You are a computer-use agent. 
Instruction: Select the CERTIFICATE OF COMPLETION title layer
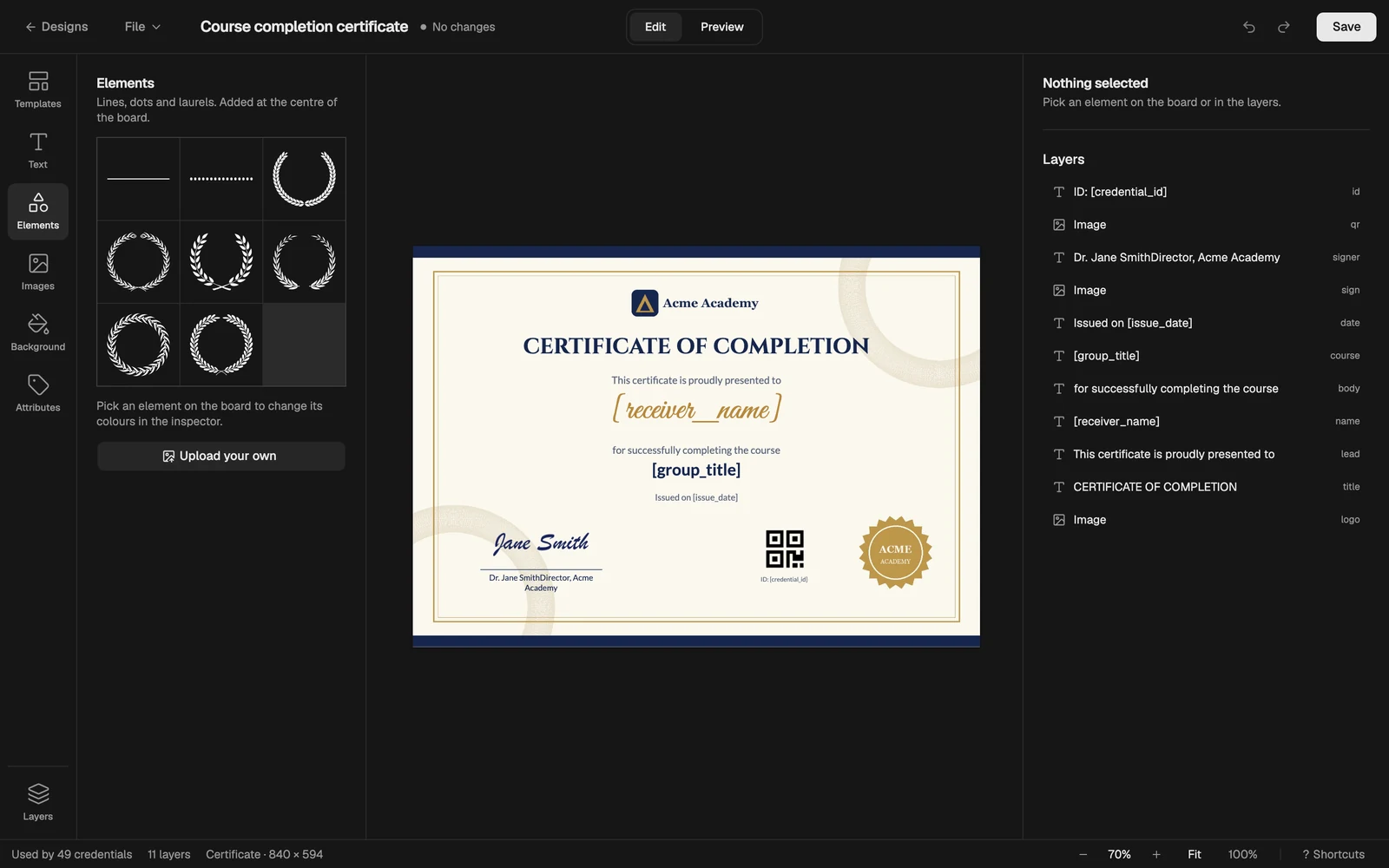[1206, 487]
